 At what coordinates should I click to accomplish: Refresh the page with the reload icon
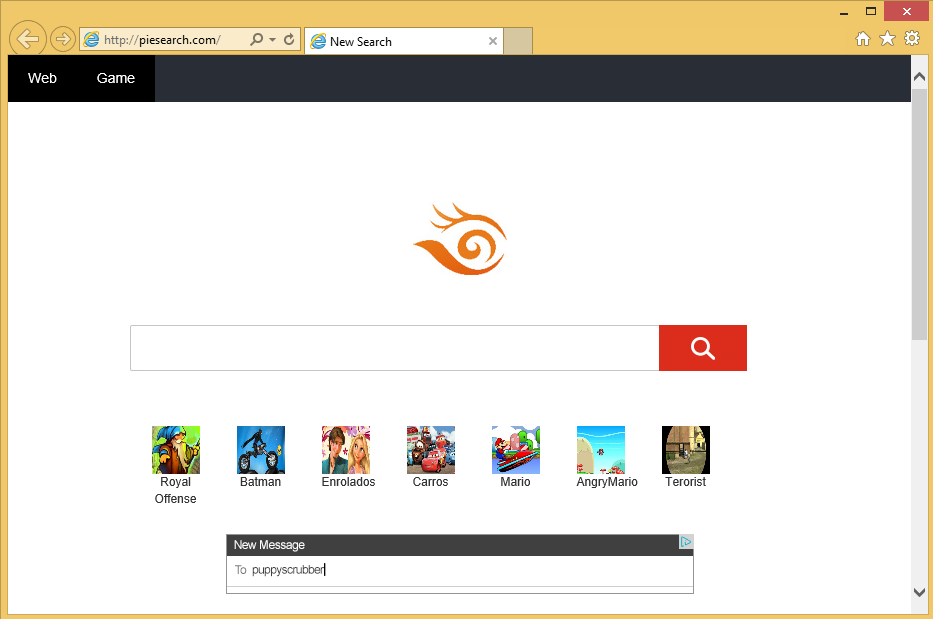(x=289, y=39)
